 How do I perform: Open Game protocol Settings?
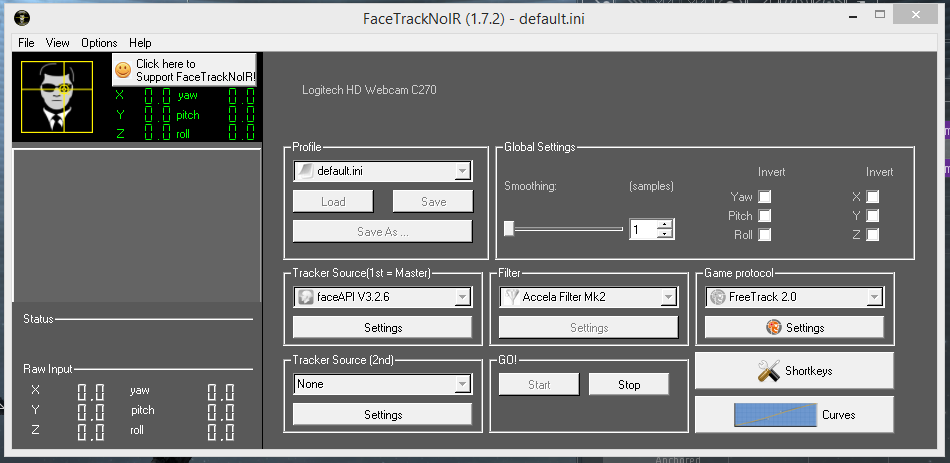pyautogui.click(x=794, y=328)
